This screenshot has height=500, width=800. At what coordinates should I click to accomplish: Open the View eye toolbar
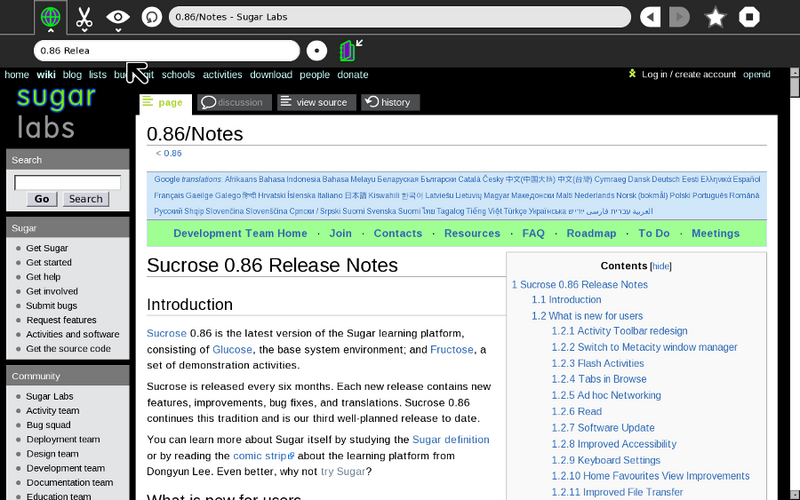pyautogui.click(x=118, y=17)
